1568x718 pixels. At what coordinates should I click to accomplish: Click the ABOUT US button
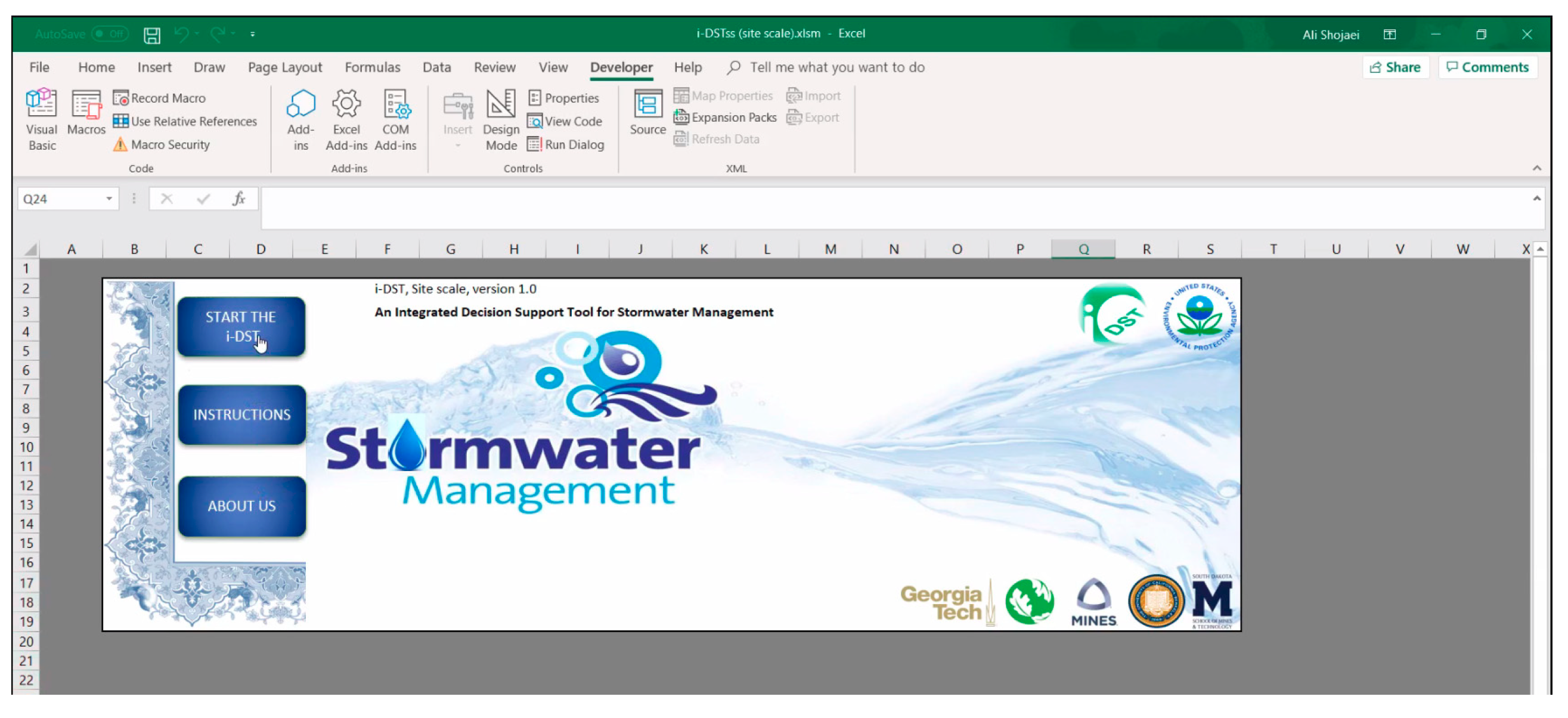(241, 506)
